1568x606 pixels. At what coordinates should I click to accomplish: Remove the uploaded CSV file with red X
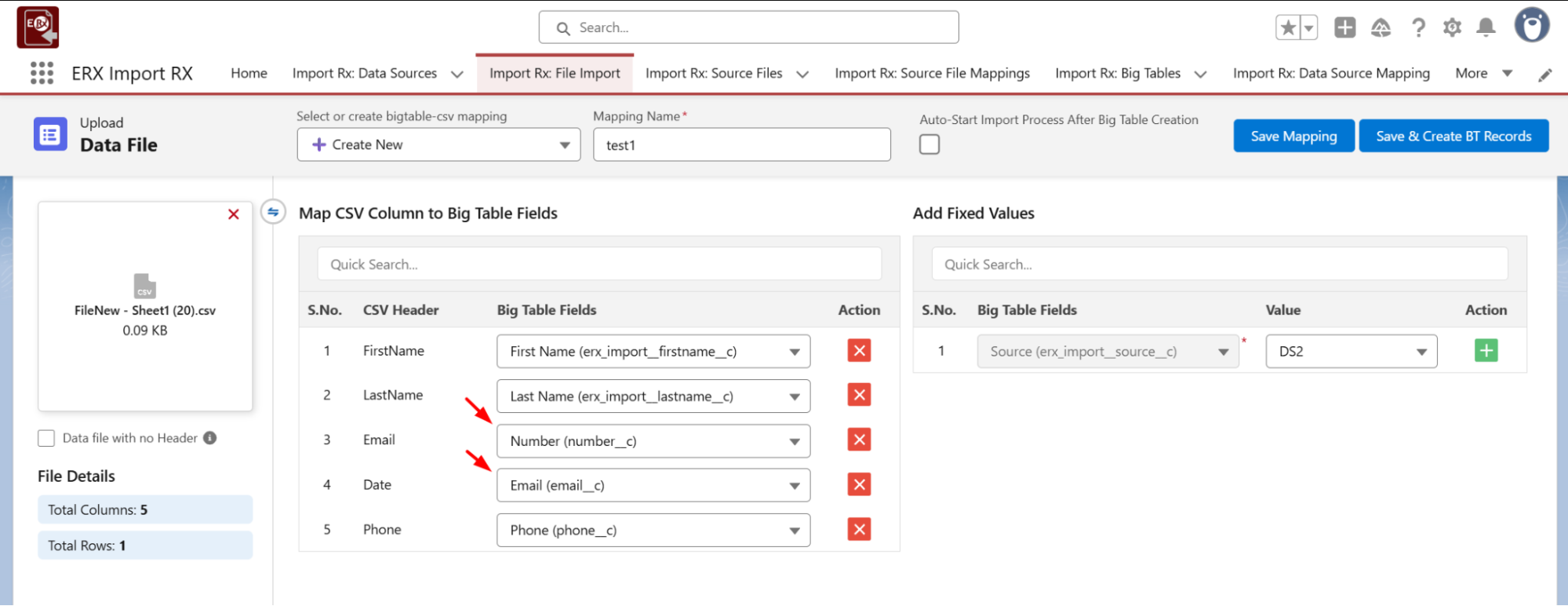[x=233, y=214]
